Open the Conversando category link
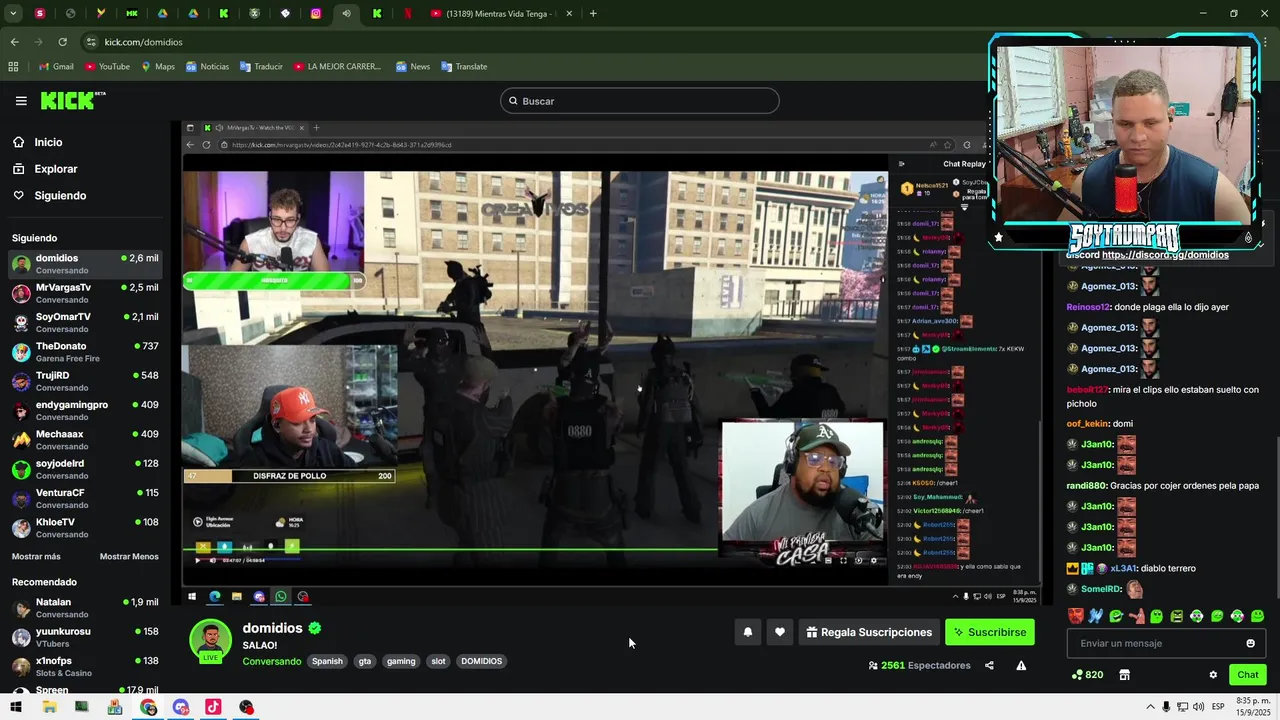 point(272,662)
